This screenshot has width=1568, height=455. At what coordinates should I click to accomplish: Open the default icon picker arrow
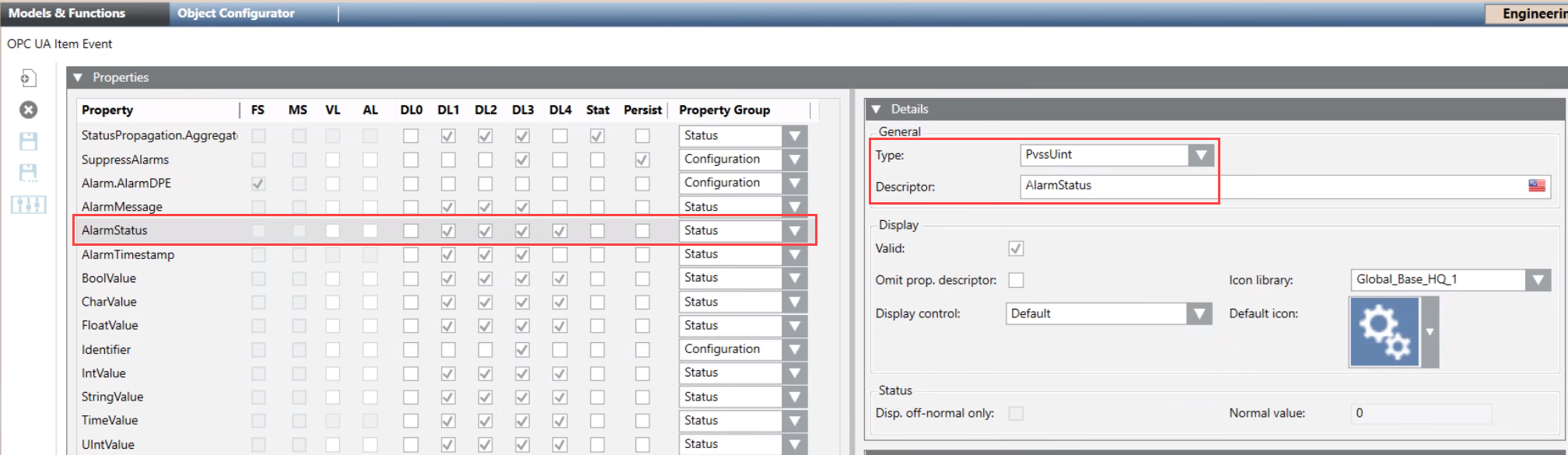tap(1430, 332)
